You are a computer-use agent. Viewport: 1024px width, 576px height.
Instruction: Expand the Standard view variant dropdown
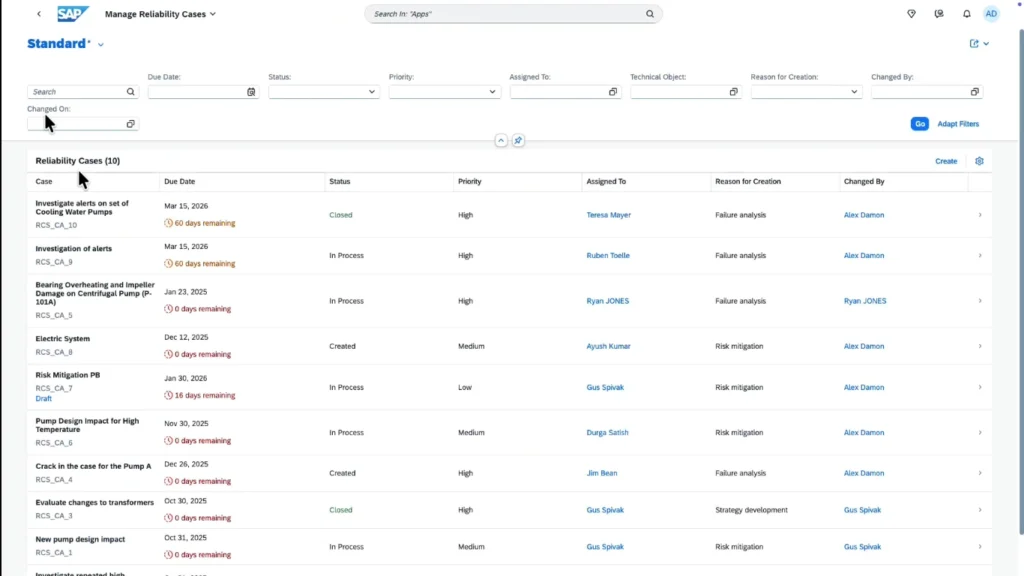coord(101,44)
